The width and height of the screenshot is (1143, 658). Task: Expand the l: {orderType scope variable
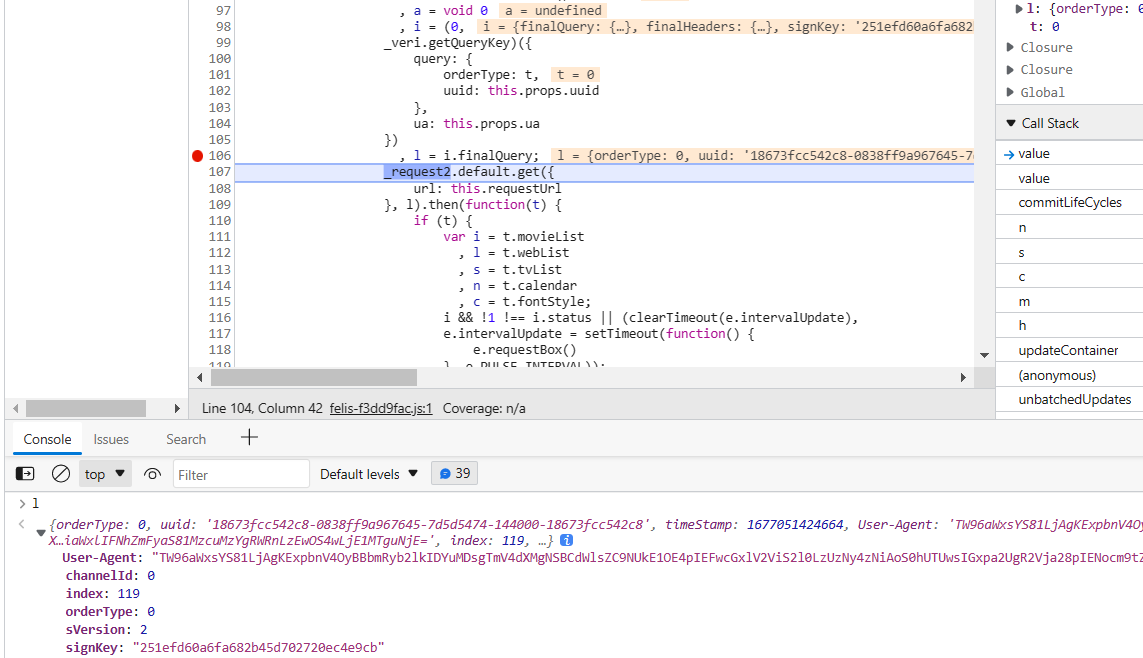point(1019,9)
